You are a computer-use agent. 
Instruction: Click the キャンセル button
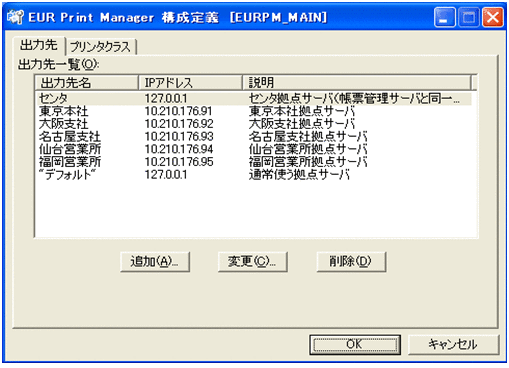[x=454, y=344]
